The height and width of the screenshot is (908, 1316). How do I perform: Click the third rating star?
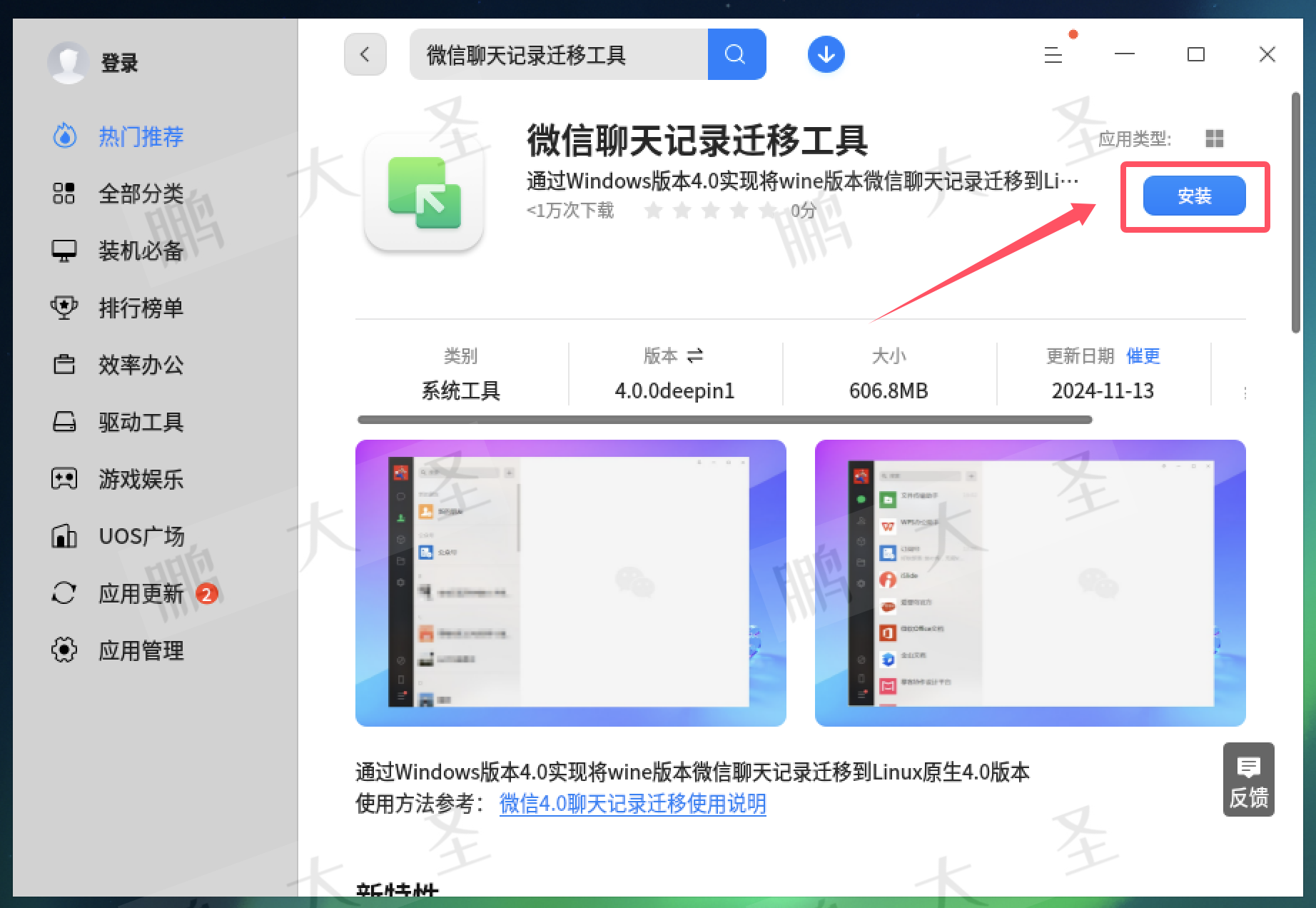[x=710, y=210]
